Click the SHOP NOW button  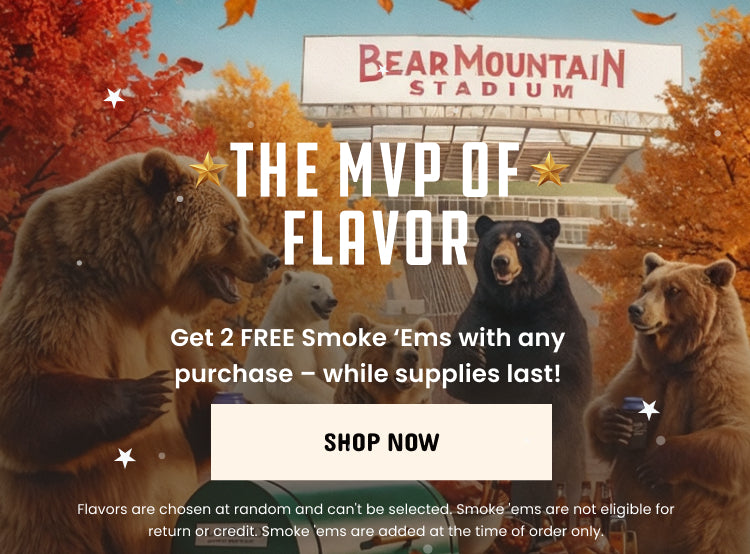(x=381, y=442)
